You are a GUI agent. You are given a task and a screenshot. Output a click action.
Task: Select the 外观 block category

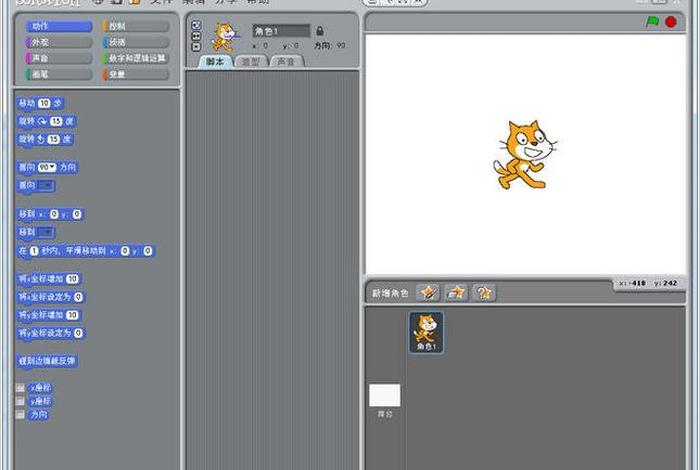coord(58,42)
